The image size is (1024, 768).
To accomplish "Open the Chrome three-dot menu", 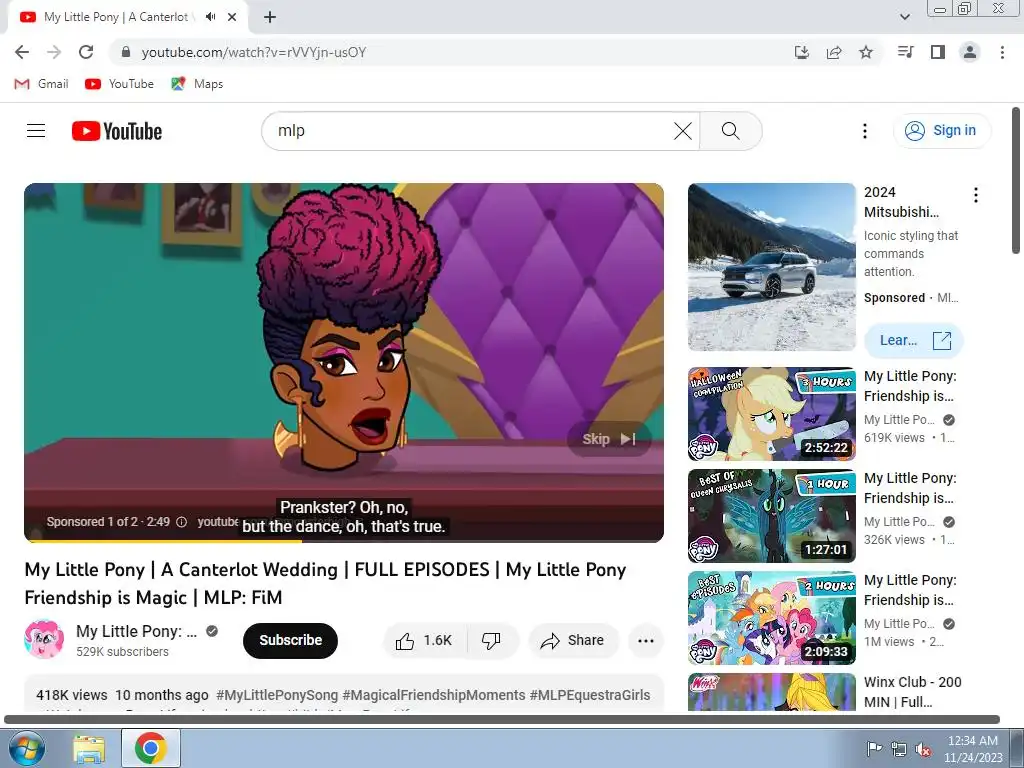I will (x=1002, y=52).
